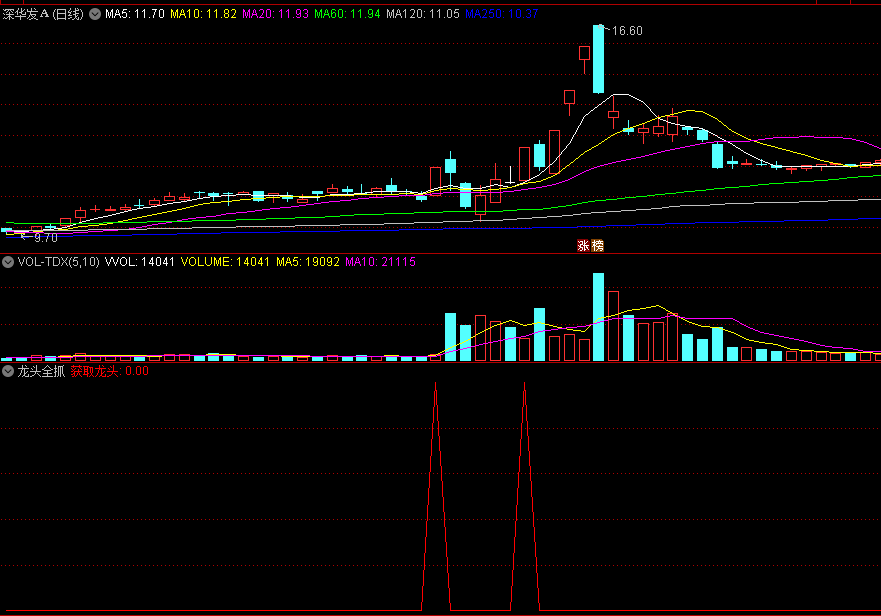Open the 龙头全抓 indicator dropdown arrow
The image size is (881, 616).
point(8,371)
